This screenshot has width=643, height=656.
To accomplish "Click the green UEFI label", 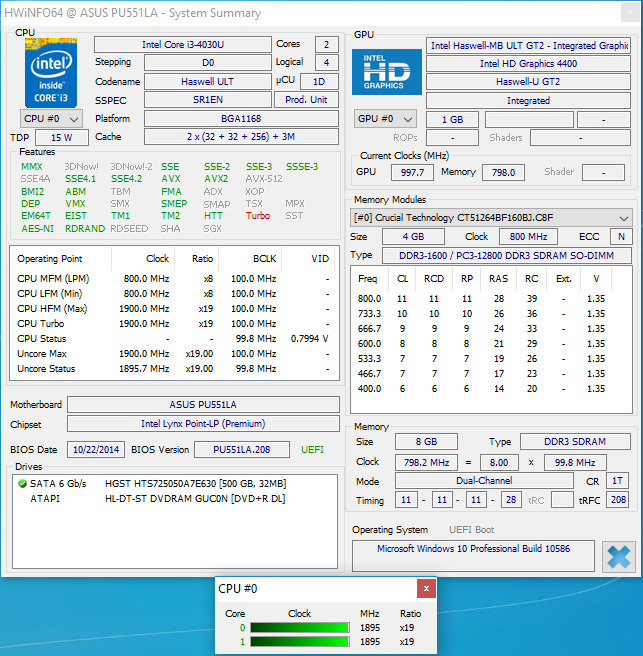I will point(313,450).
